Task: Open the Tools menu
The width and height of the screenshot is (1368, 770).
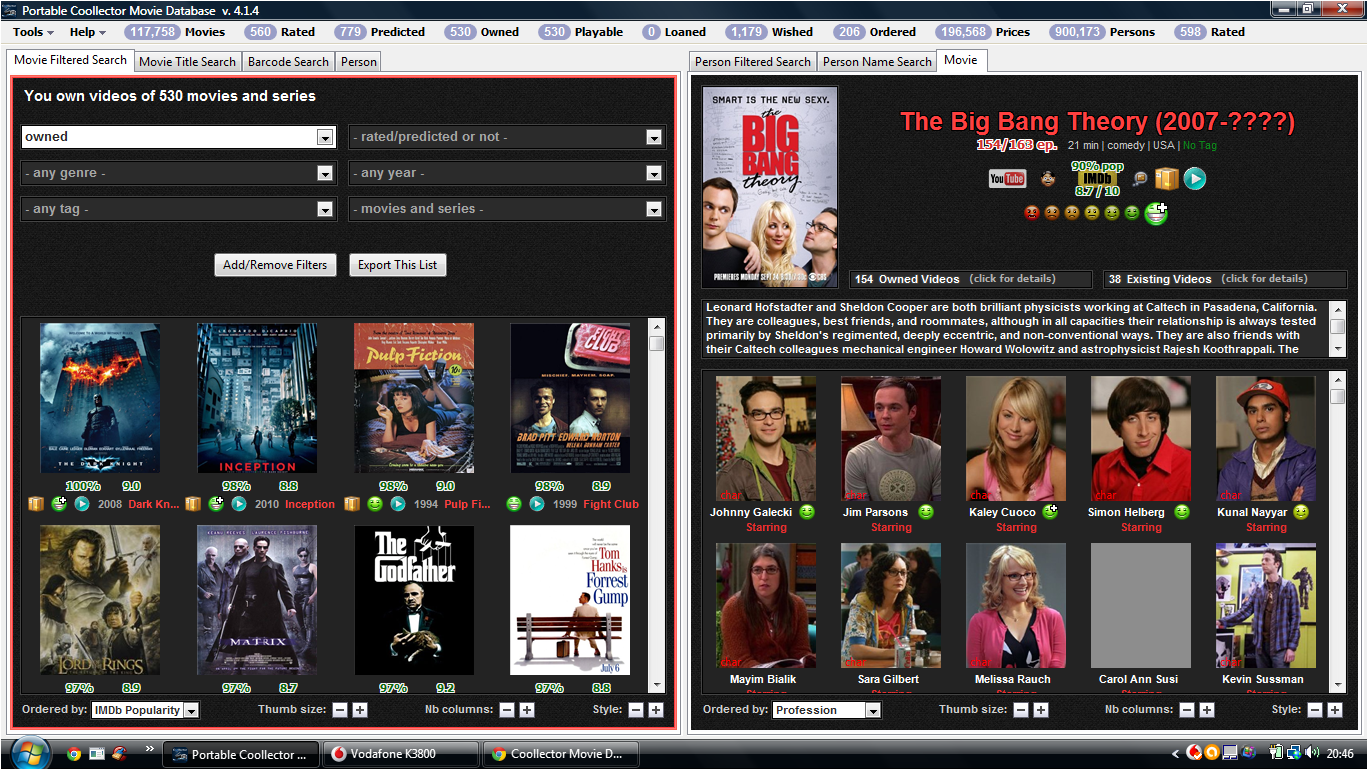Action: click(33, 32)
